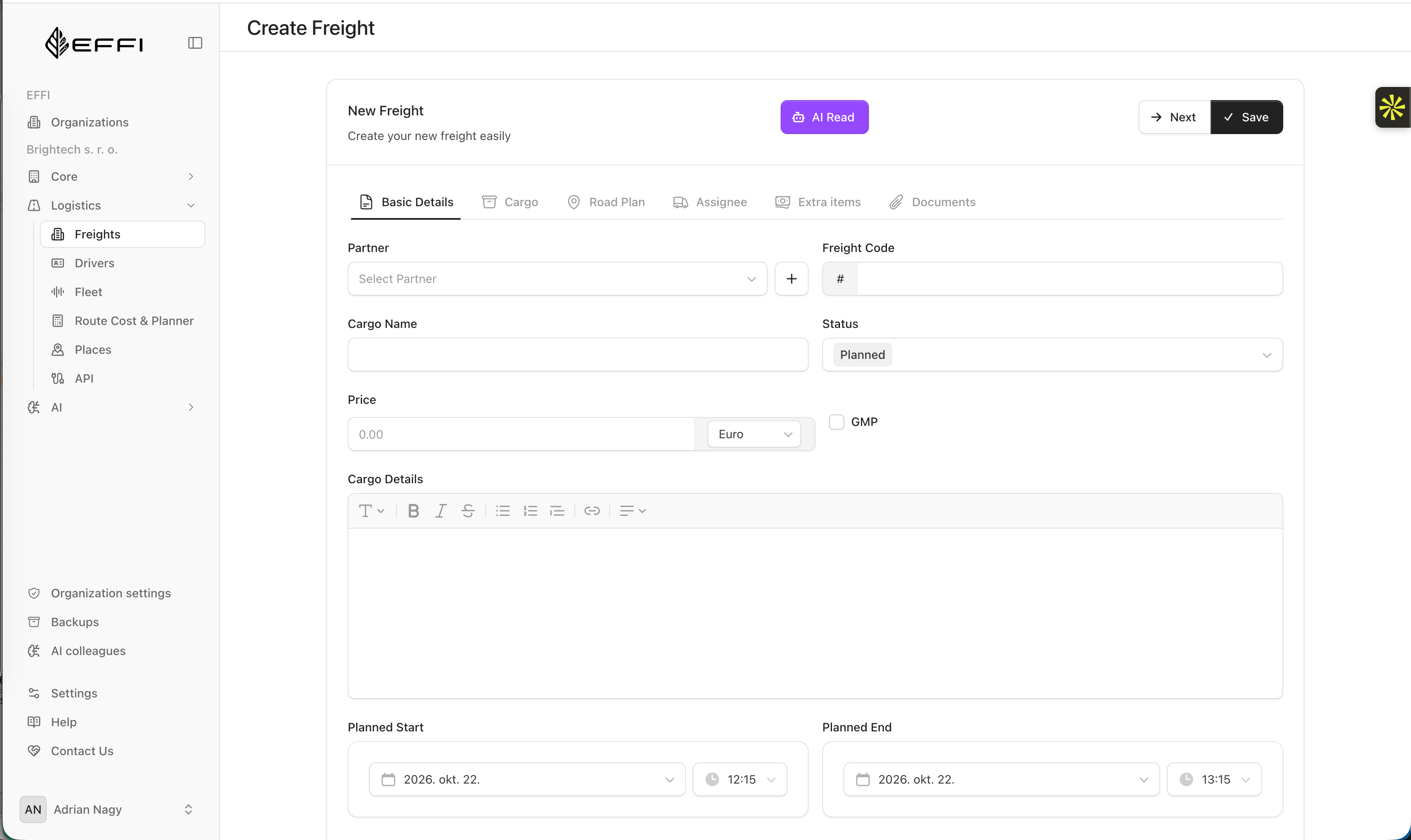The height and width of the screenshot is (840, 1411).
Task: Enable the GMP checkbox
Action: tap(836, 422)
